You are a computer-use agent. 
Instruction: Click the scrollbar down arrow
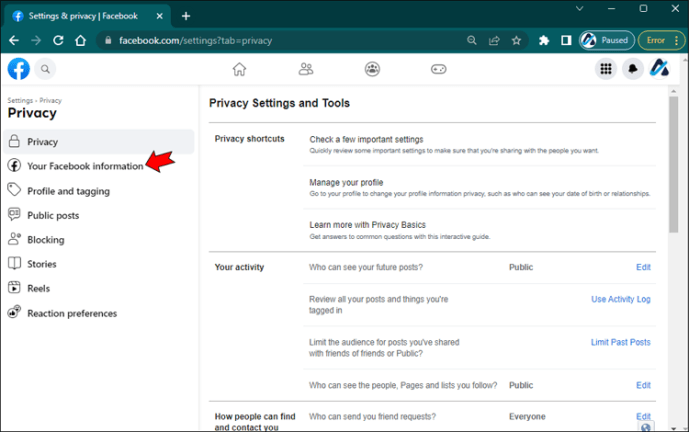coord(673,428)
